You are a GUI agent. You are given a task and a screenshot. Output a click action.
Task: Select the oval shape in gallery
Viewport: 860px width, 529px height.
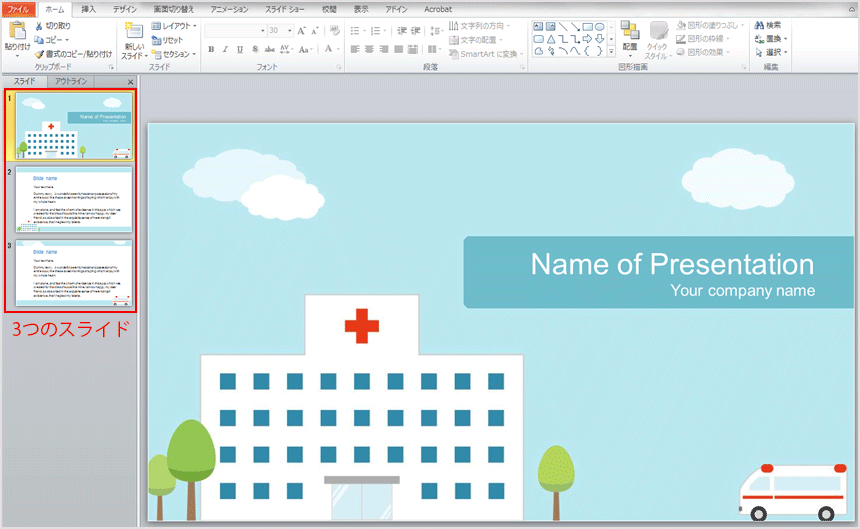coord(600,26)
